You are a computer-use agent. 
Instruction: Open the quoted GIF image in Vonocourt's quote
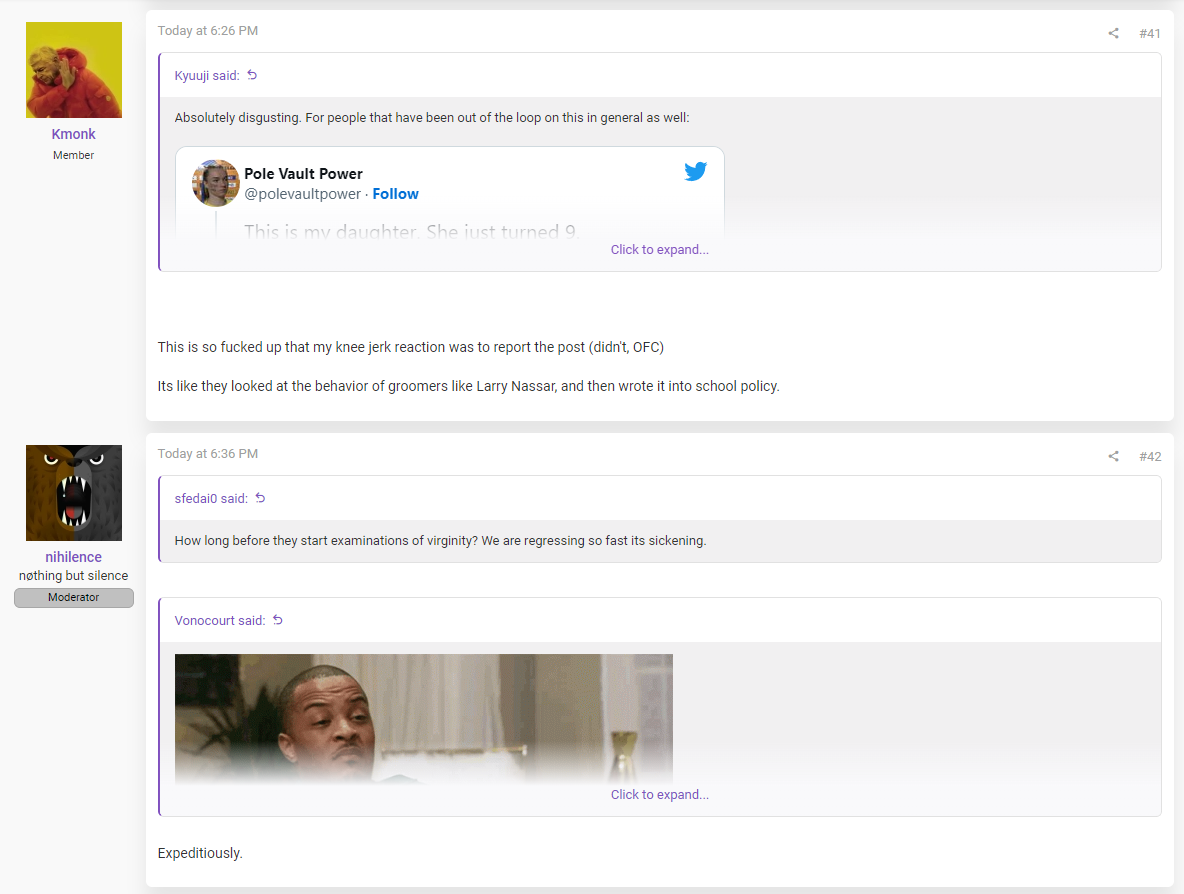424,718
